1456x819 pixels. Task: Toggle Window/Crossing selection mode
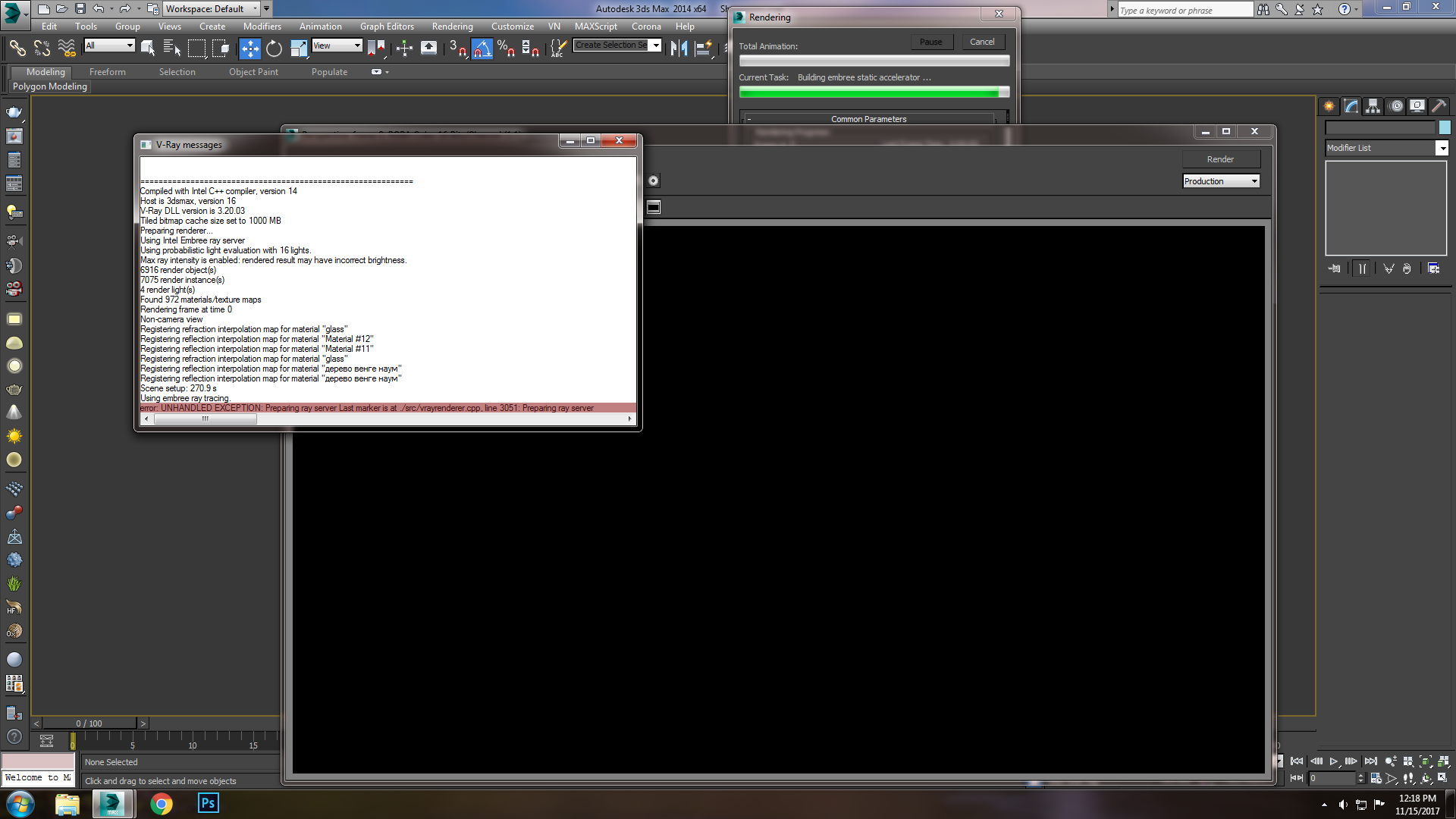(x=221, y=49)
